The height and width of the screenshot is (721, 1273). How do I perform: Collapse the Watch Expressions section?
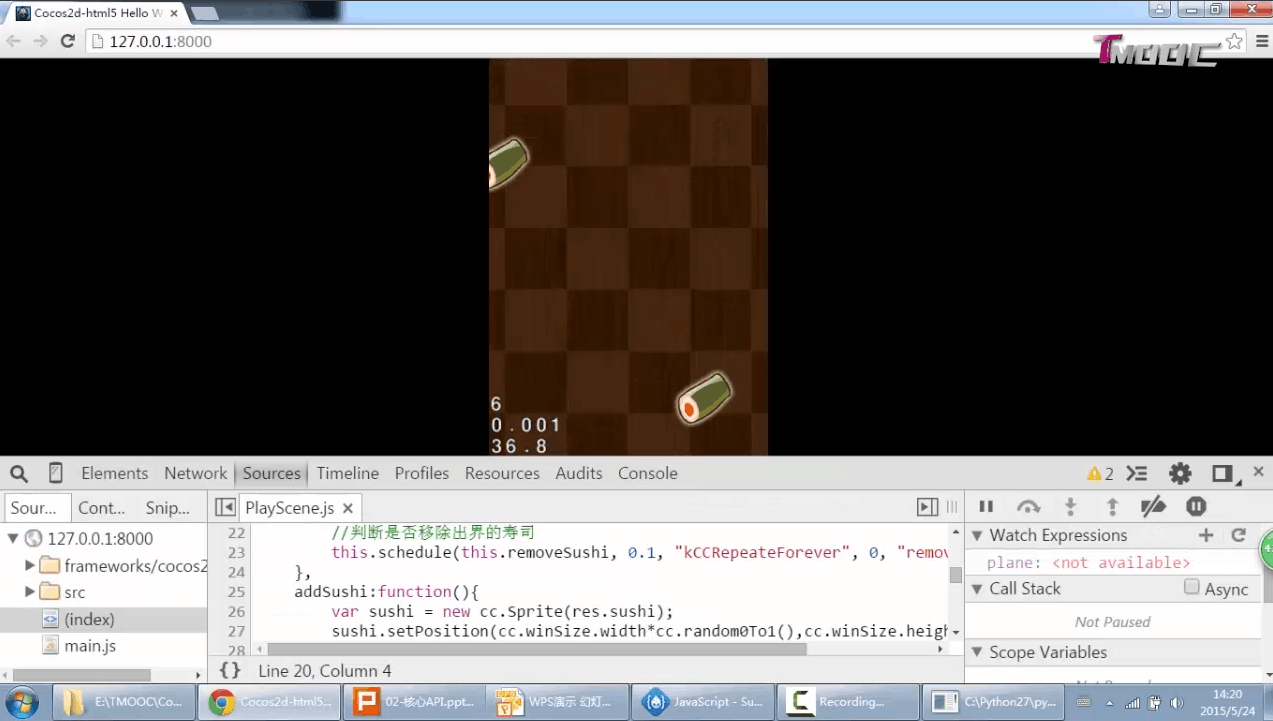click(x=977, y=535)
